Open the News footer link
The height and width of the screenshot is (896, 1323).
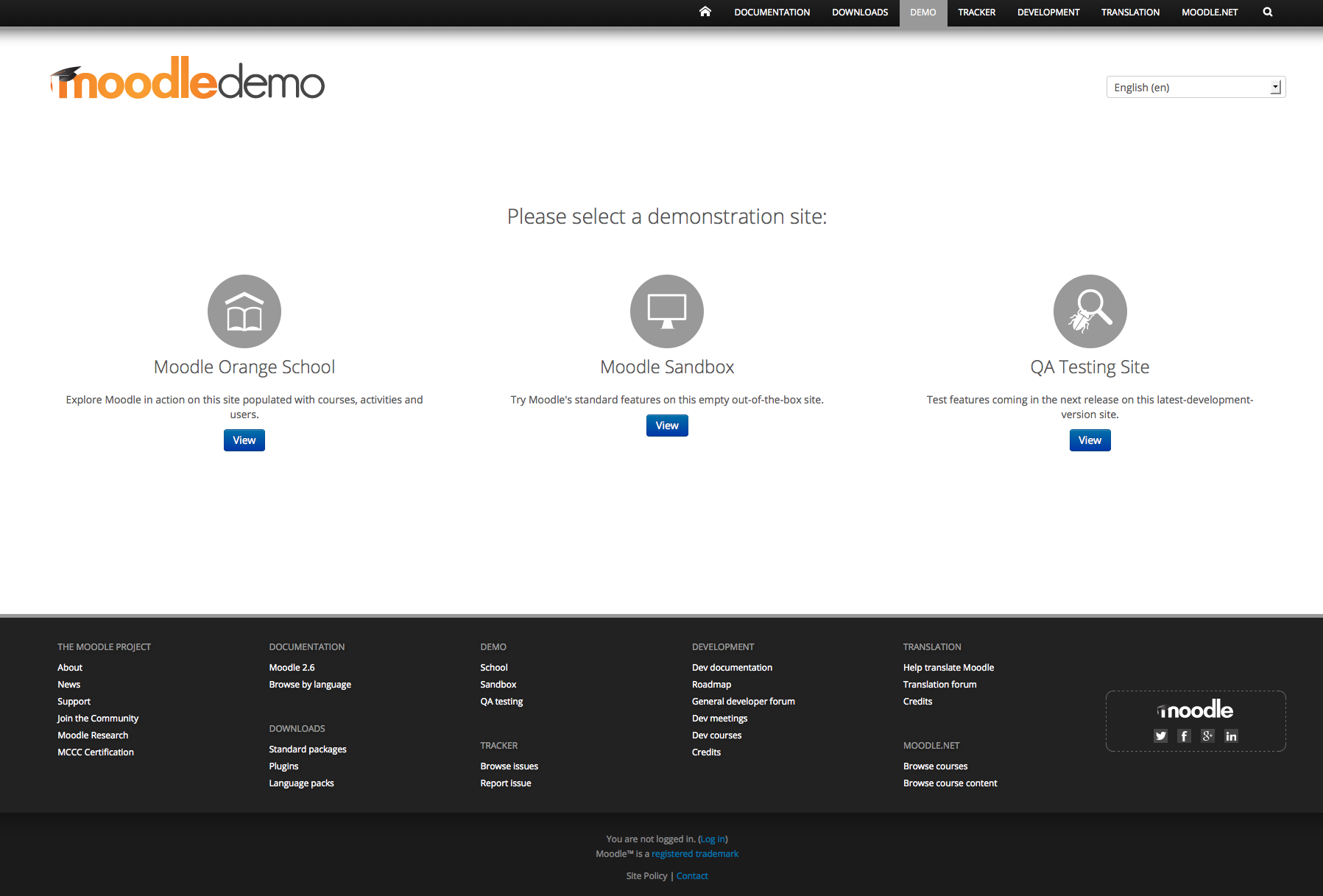pyautogui.click(x=68, y=685)
